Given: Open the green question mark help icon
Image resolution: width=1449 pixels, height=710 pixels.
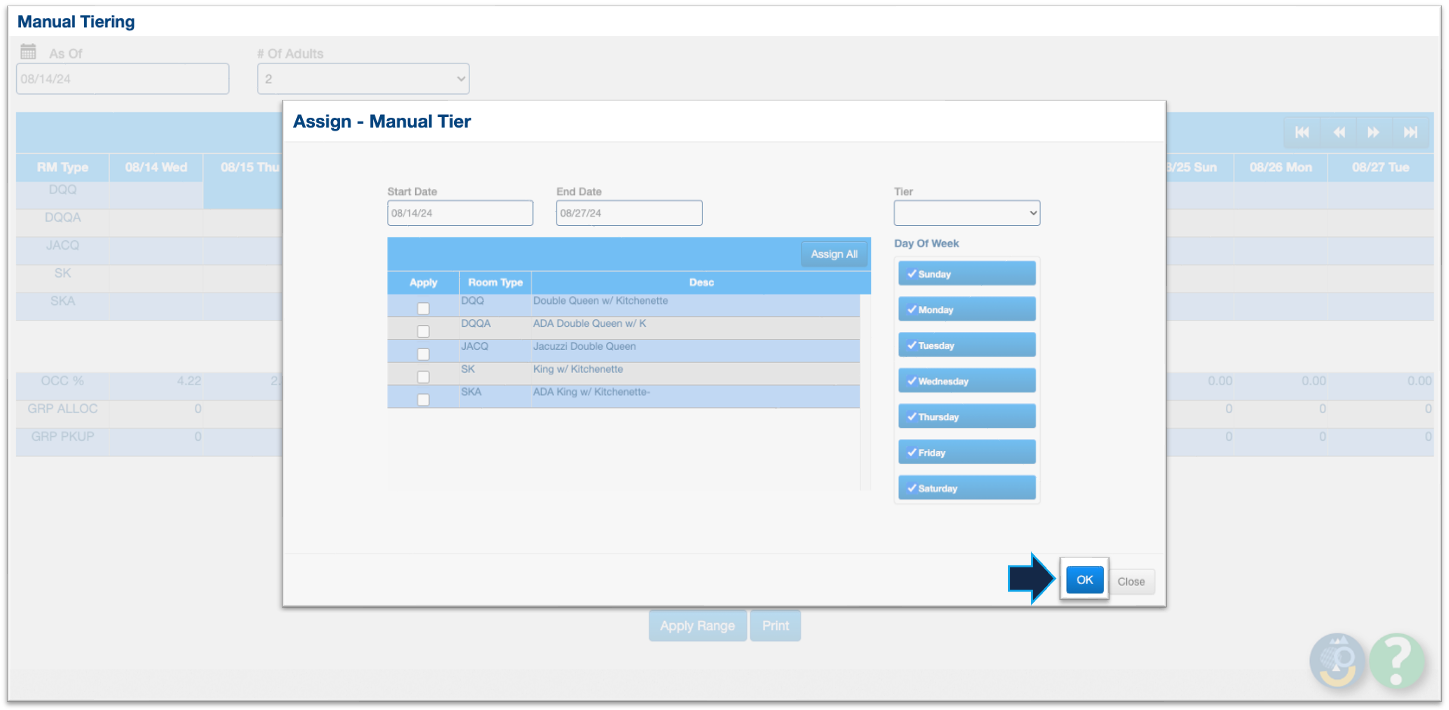Looking at the screenshot, I should pos(1397,661).
